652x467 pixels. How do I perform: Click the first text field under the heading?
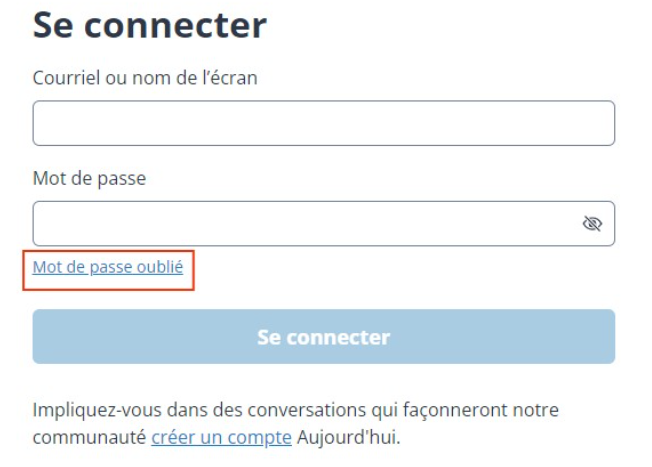[323, 123]
